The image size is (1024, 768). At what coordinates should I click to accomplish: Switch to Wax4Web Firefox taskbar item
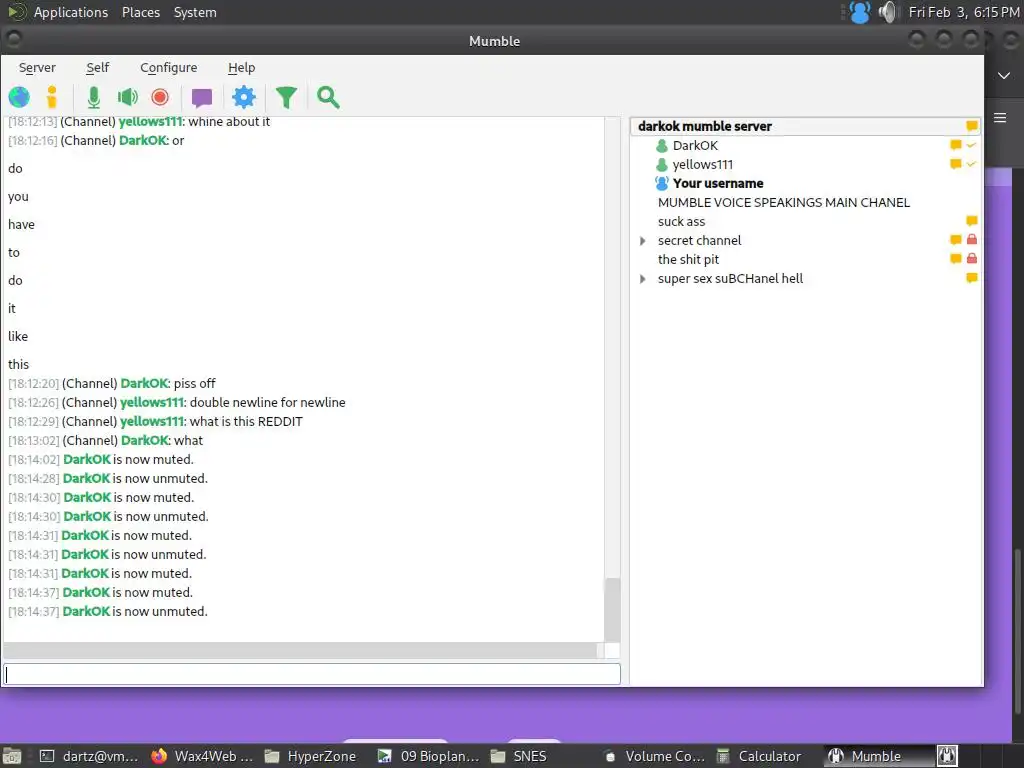(202, 756)
